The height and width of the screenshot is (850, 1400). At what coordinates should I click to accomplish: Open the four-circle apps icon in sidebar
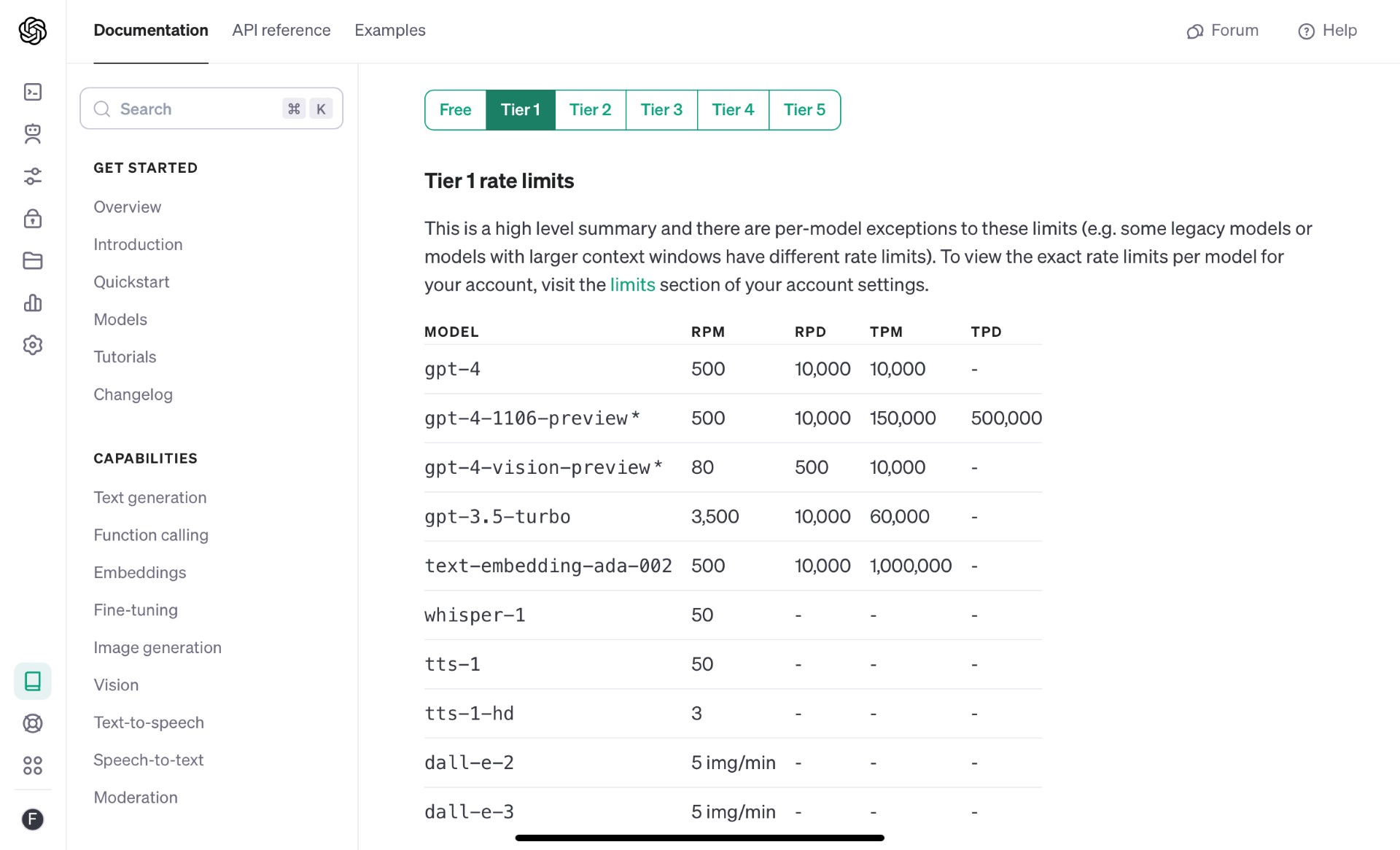pos(33,765)
